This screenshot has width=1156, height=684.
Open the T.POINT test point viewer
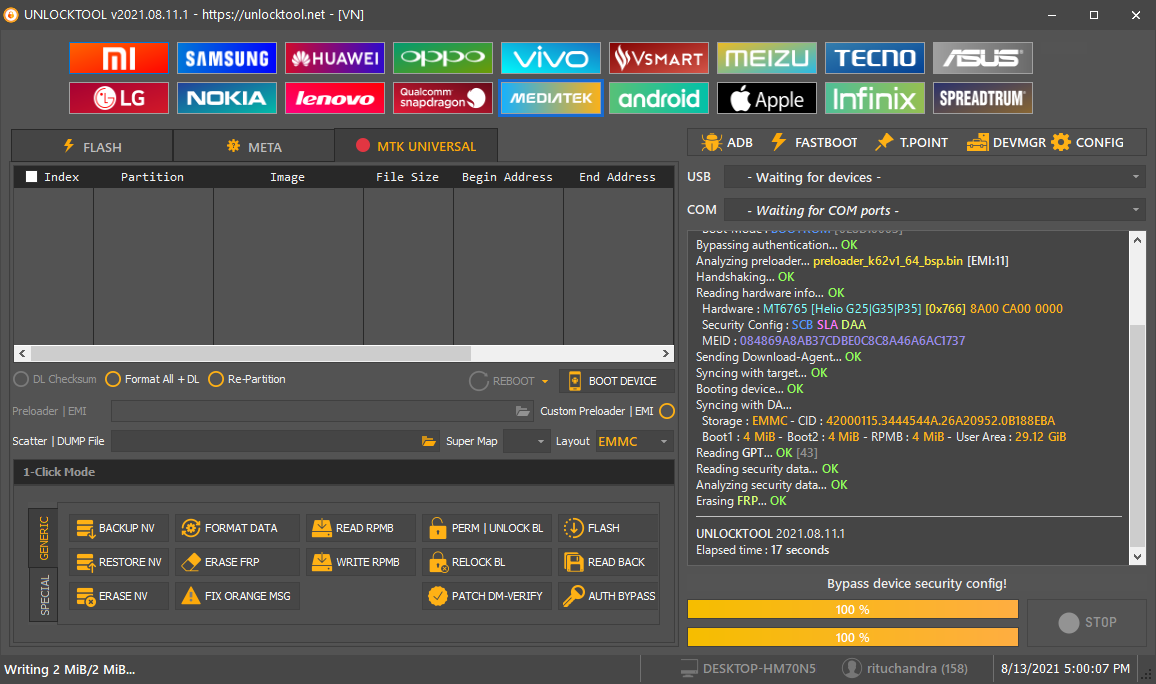coord(911,142)
